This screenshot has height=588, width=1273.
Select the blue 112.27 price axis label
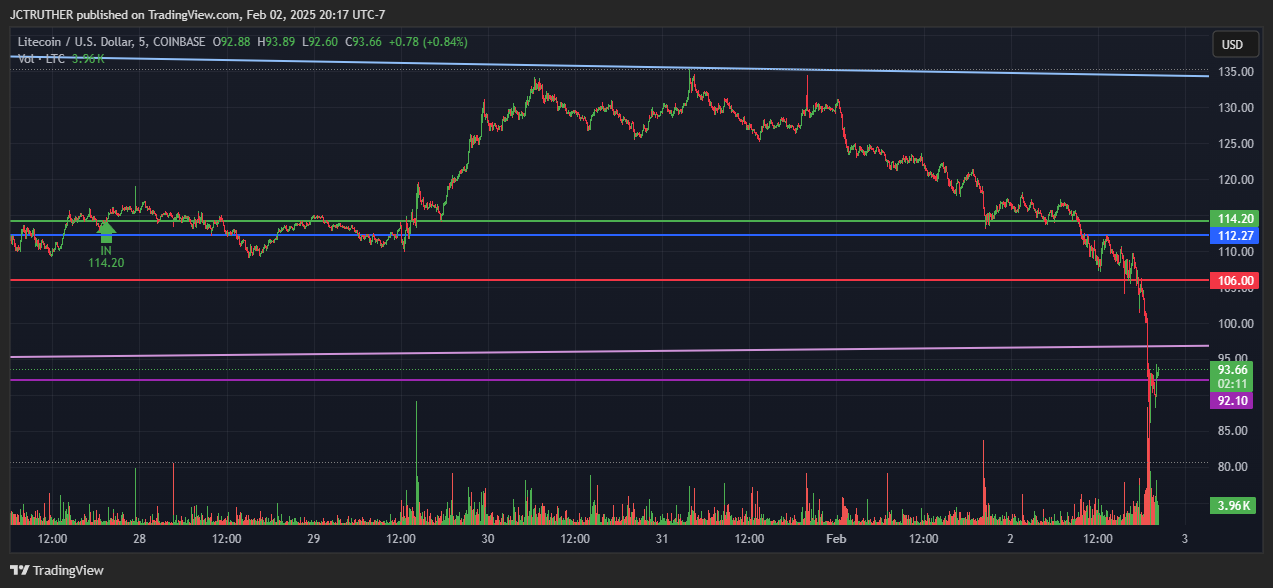tap(1232, 236)
